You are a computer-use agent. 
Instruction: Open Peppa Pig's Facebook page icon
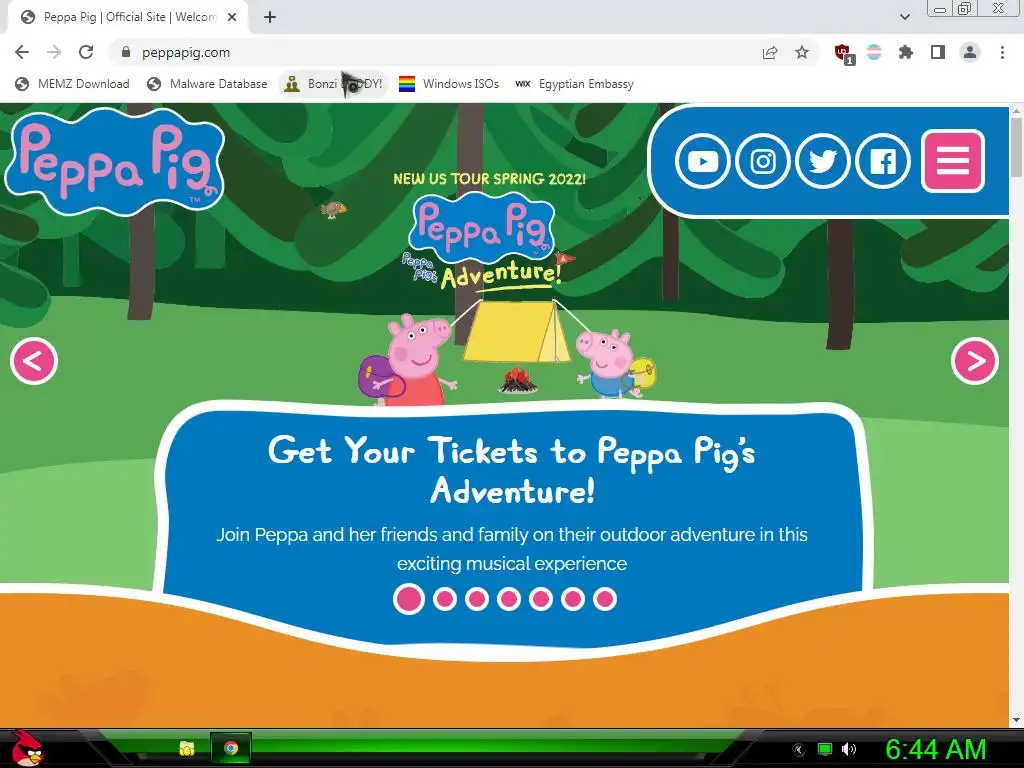pos(883,161)
